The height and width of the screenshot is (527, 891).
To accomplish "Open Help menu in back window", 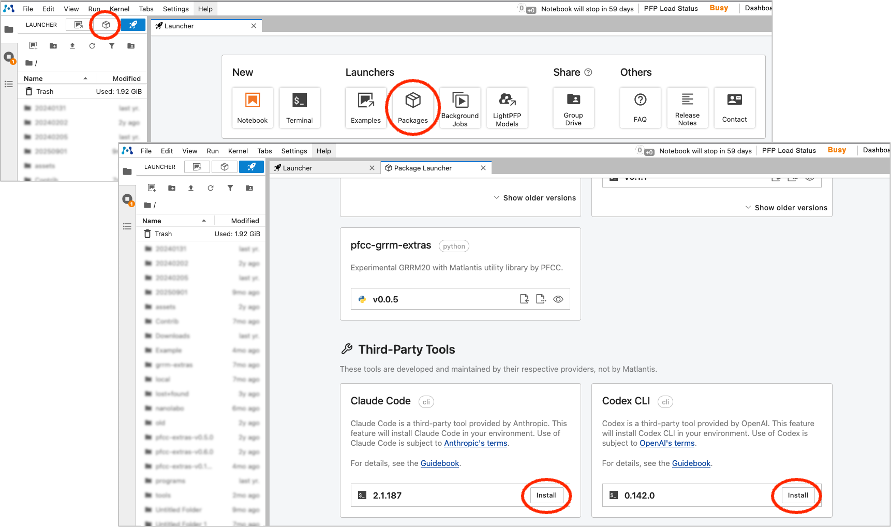I will [206, 9].
